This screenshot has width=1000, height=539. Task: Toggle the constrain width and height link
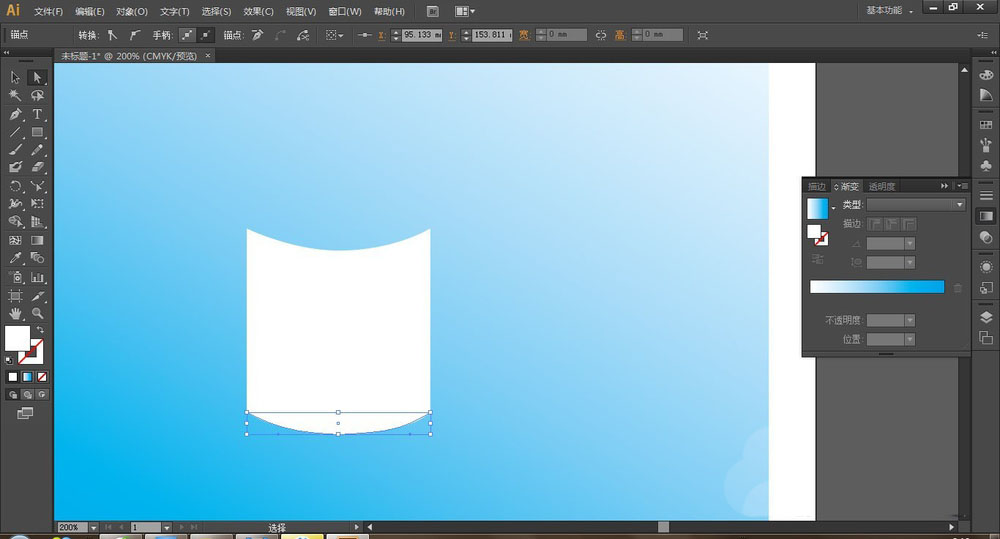point(601,35)
